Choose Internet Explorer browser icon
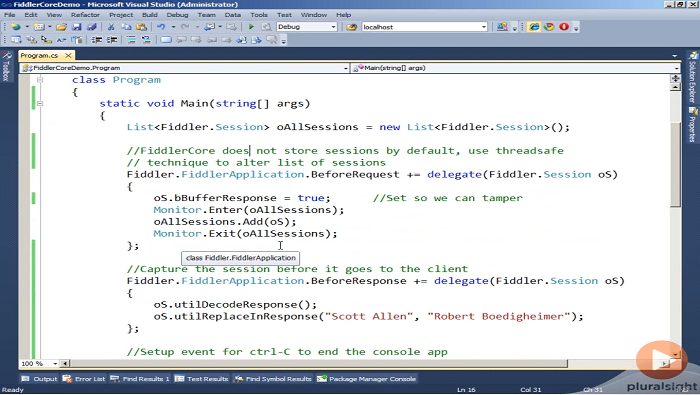This screenshot has width=700, height=395. point(534,27)
